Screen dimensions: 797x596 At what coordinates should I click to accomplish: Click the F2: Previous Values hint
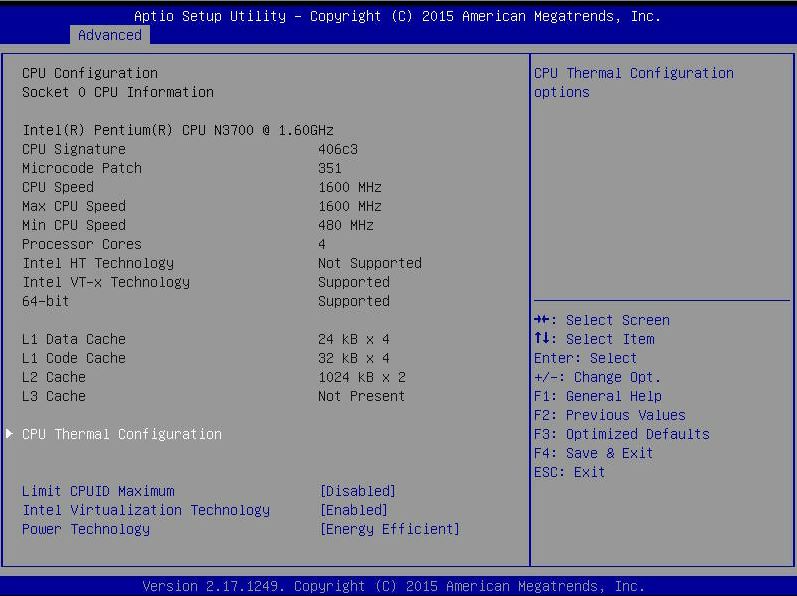click(610, 415)
